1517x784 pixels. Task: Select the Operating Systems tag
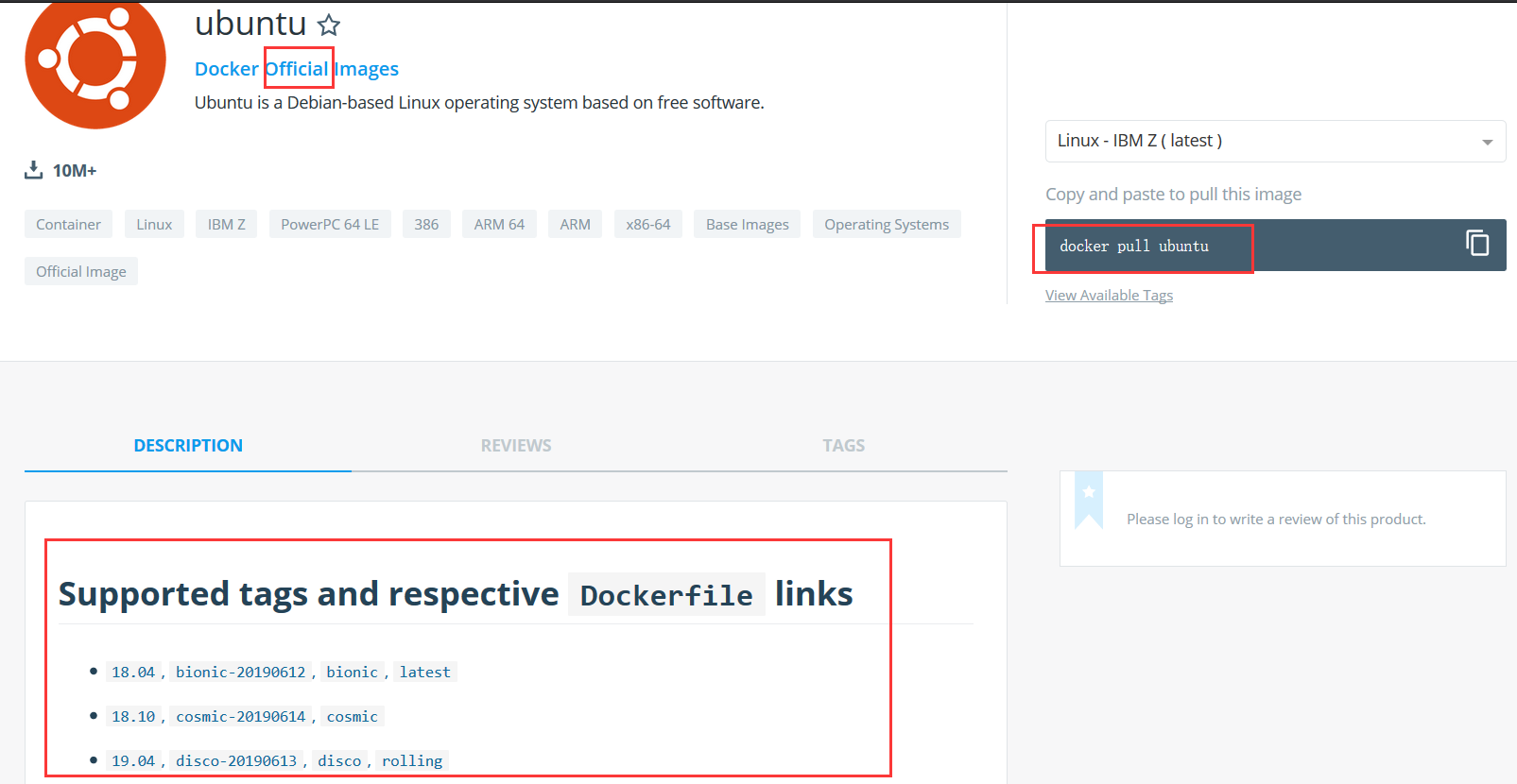[887, 224]
